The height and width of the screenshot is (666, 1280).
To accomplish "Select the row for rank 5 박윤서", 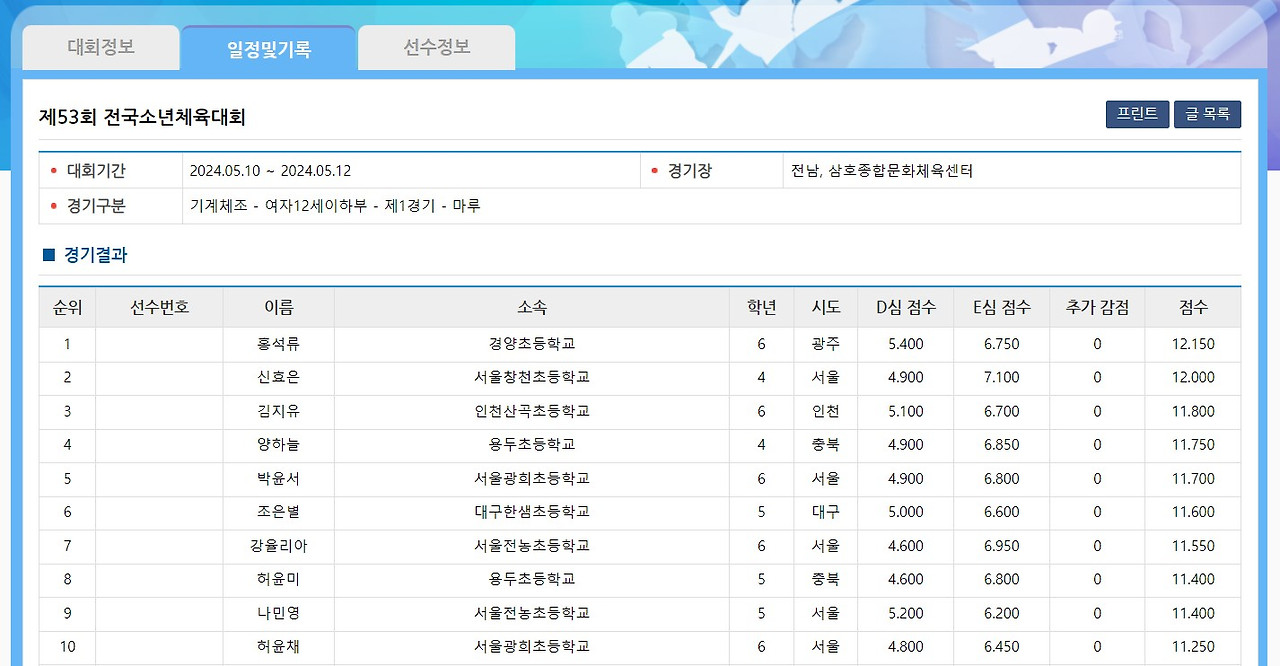I will pyautogui.click(x=276, y=478).
